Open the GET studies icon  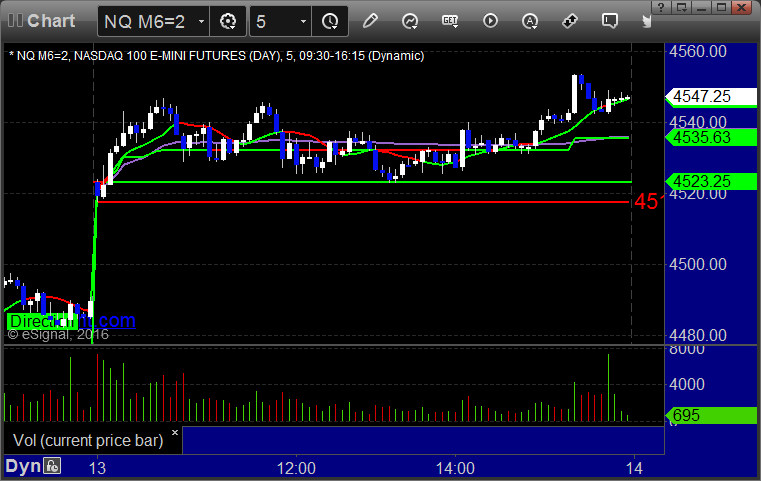click(450, 21)
